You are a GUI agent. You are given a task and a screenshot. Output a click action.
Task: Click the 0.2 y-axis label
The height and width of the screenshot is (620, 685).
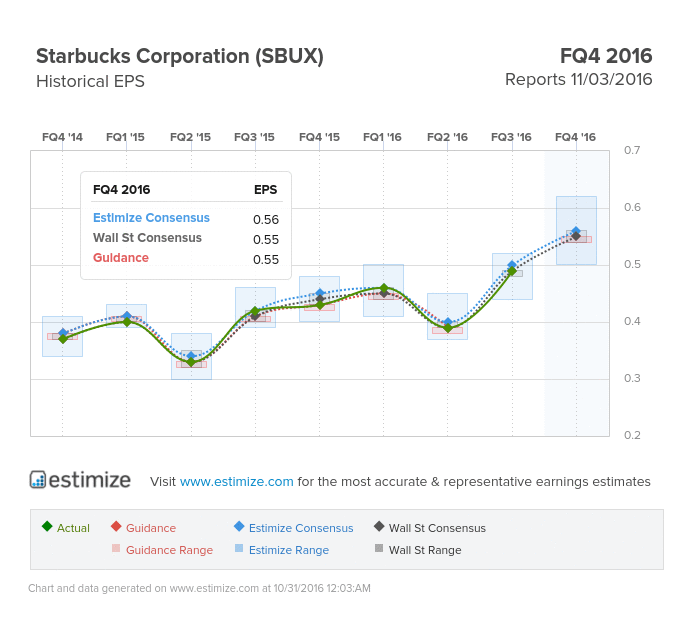[x=632, y=435]
